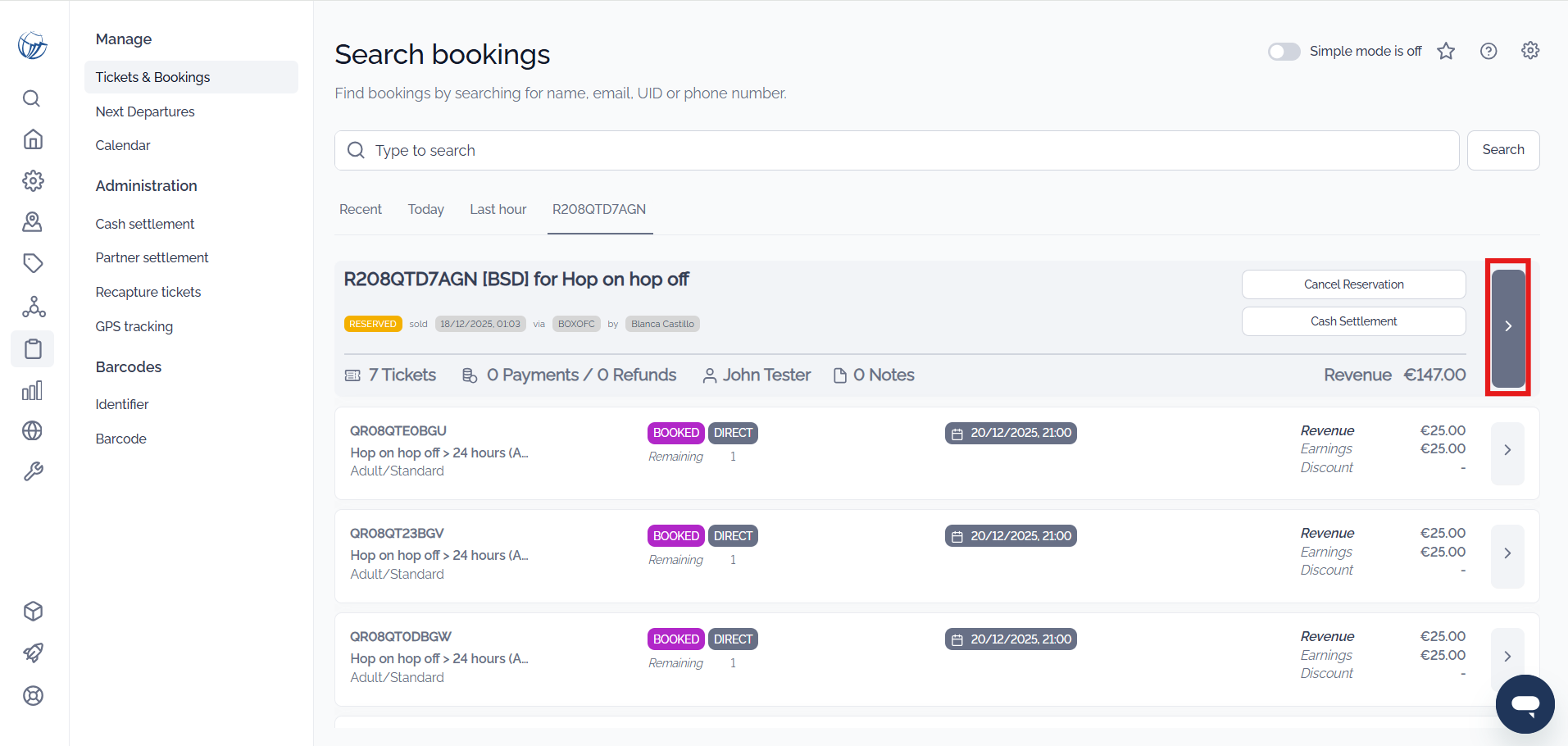The width and height of the screenshot is (1568, 746).
Task: Open the help question mark icon
Action: (x=1488, y=51)
